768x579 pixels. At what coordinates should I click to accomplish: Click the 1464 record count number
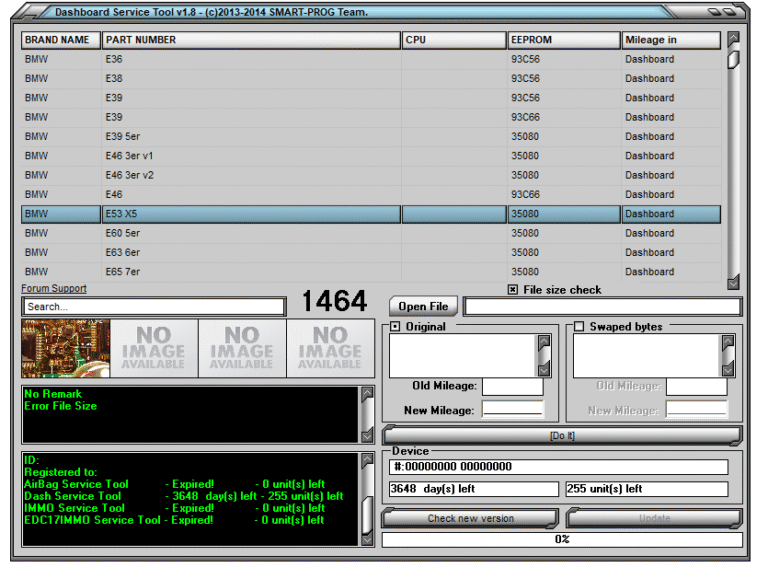[335, 301]
